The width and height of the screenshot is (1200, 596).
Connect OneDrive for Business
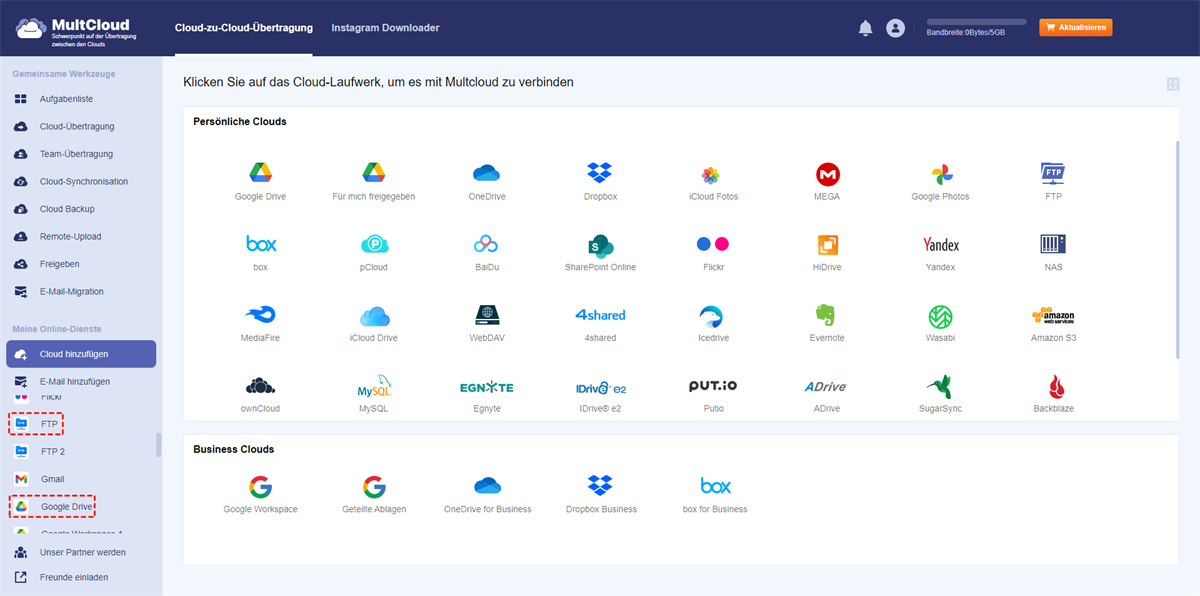487,495
